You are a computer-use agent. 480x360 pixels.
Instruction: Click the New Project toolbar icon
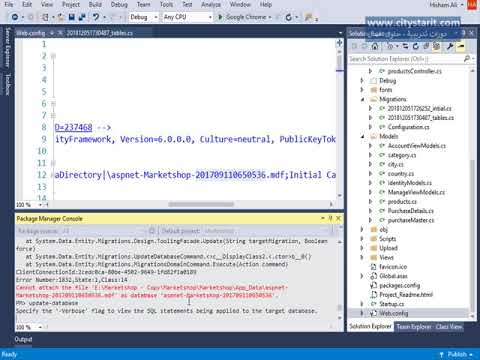point(45,17)
